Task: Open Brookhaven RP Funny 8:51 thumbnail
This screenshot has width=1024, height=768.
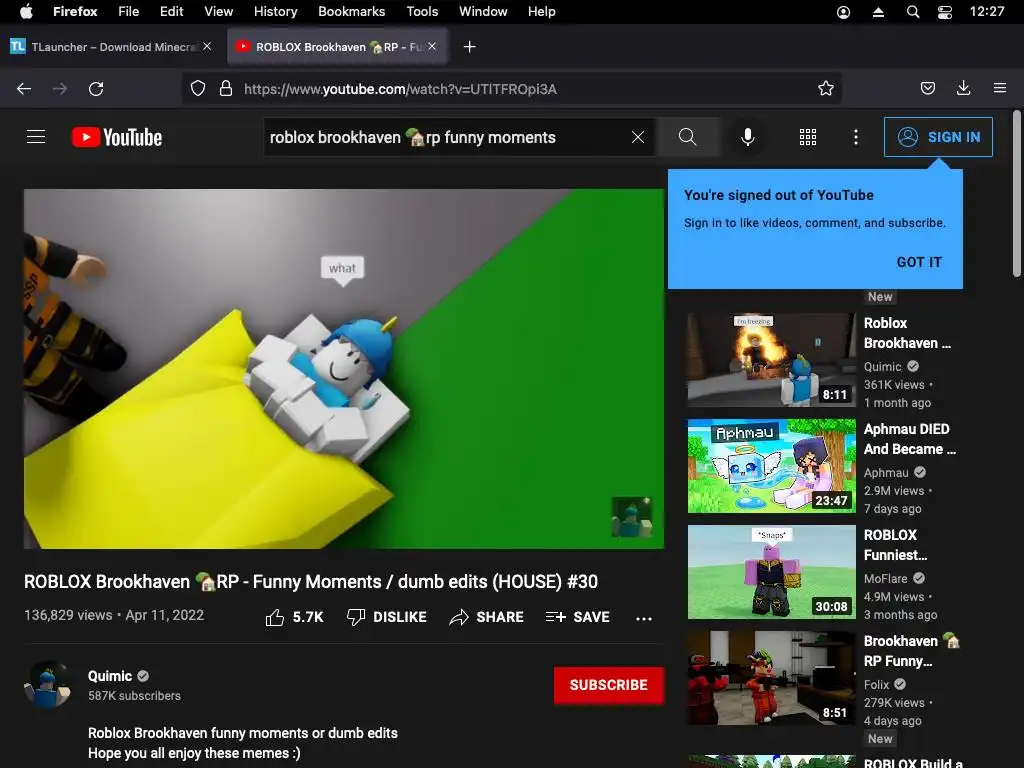Action: [x=771, y=678]
